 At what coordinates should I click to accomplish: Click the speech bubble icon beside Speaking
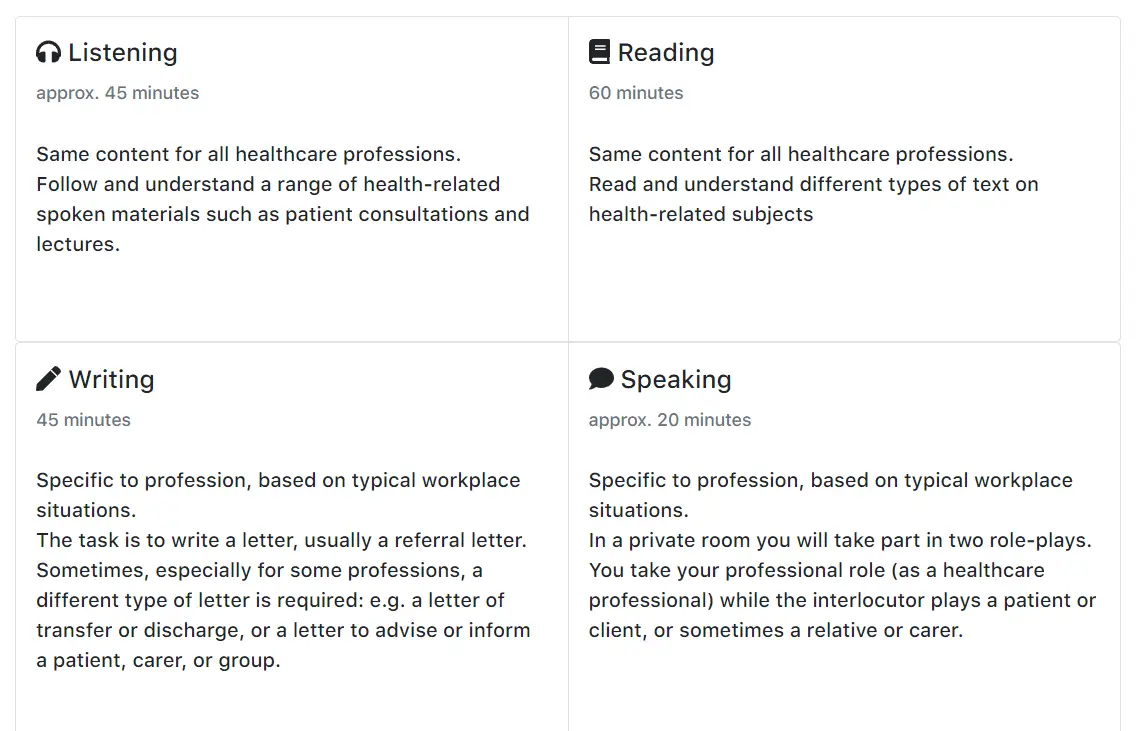(601, 379)
